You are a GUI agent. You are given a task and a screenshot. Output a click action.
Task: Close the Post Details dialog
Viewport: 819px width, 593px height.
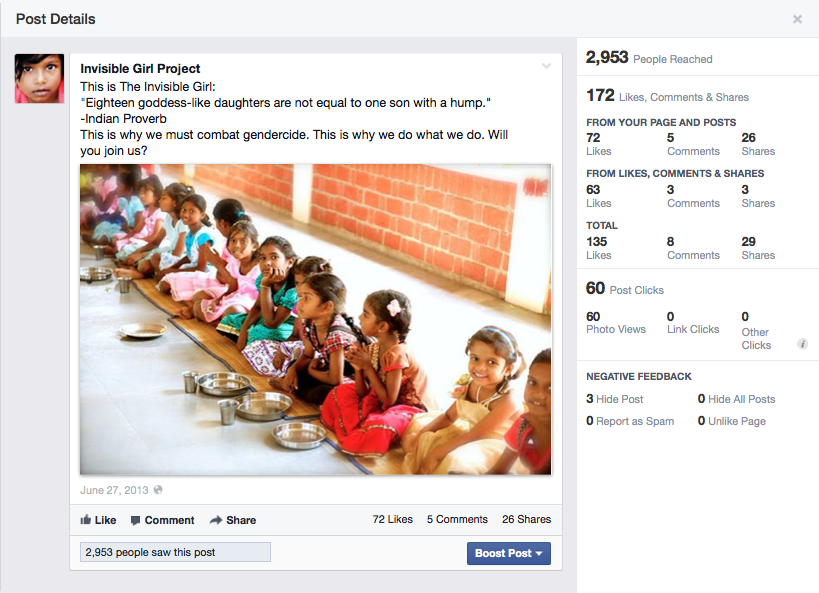[x=797, y=19]
